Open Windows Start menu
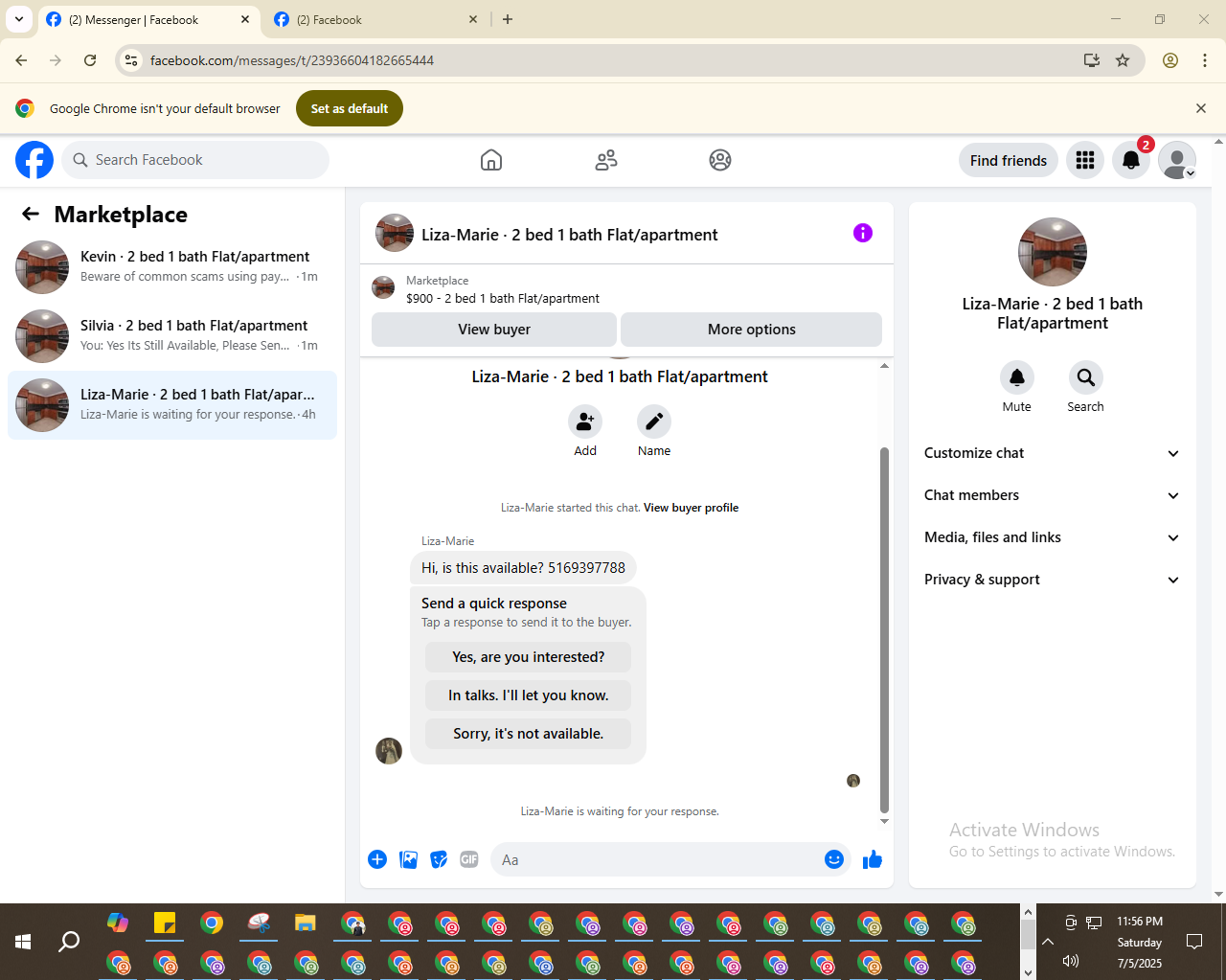1226x980 pixels. (23, 942)
